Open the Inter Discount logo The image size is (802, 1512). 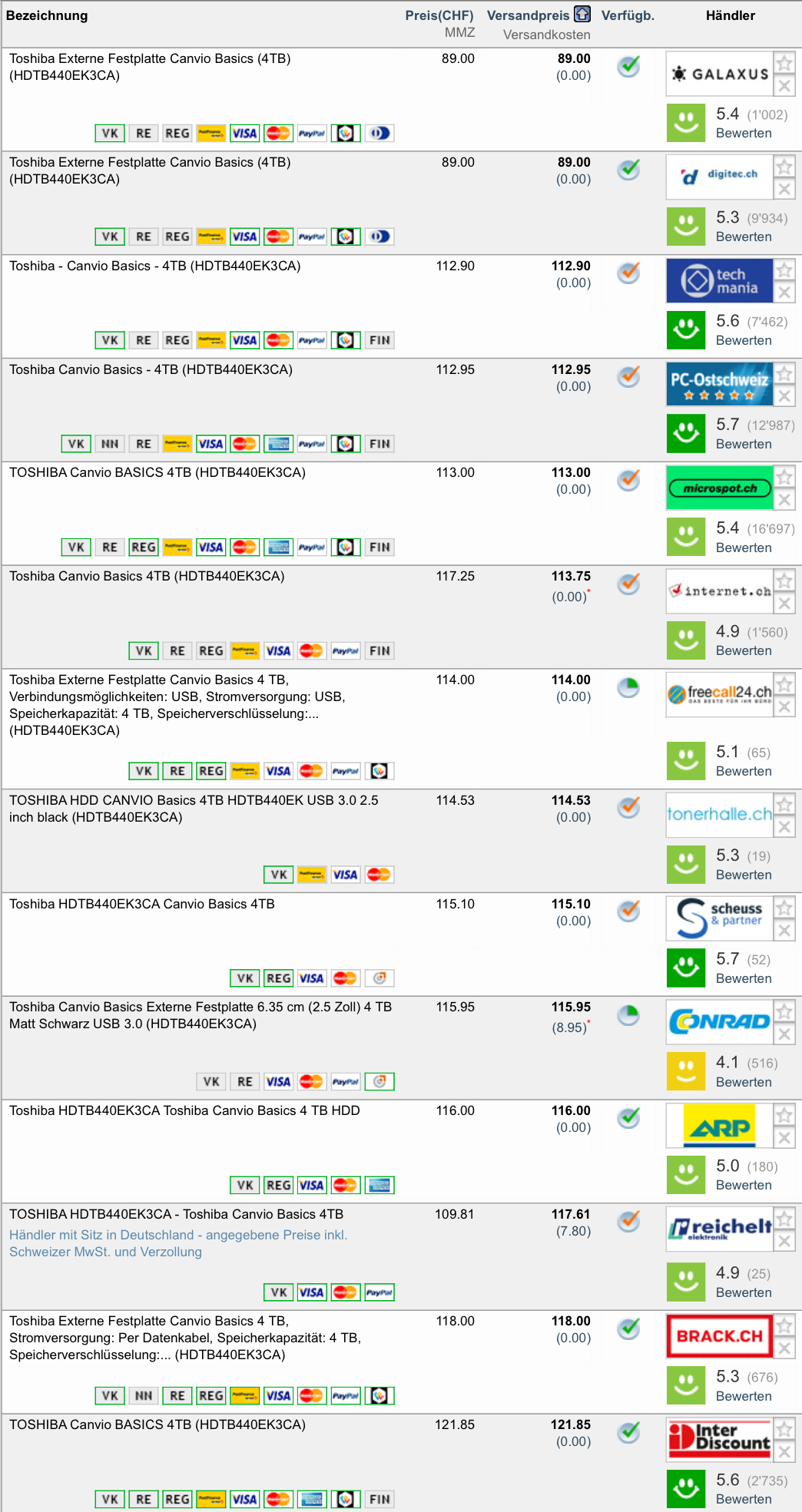(719, 1439)
